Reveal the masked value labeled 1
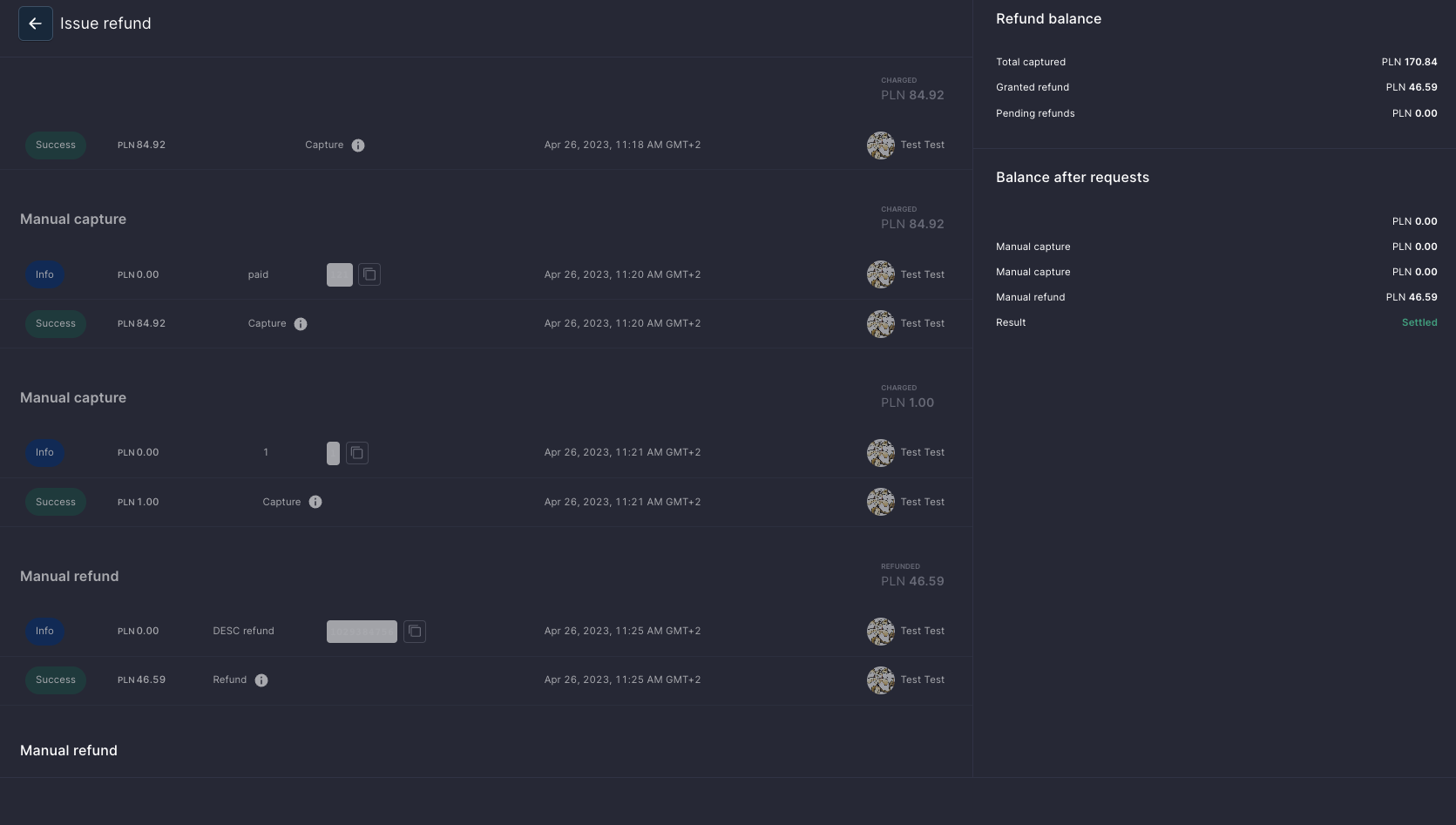This screenshot has height=825, width=1456. click(x=333, y=452)
